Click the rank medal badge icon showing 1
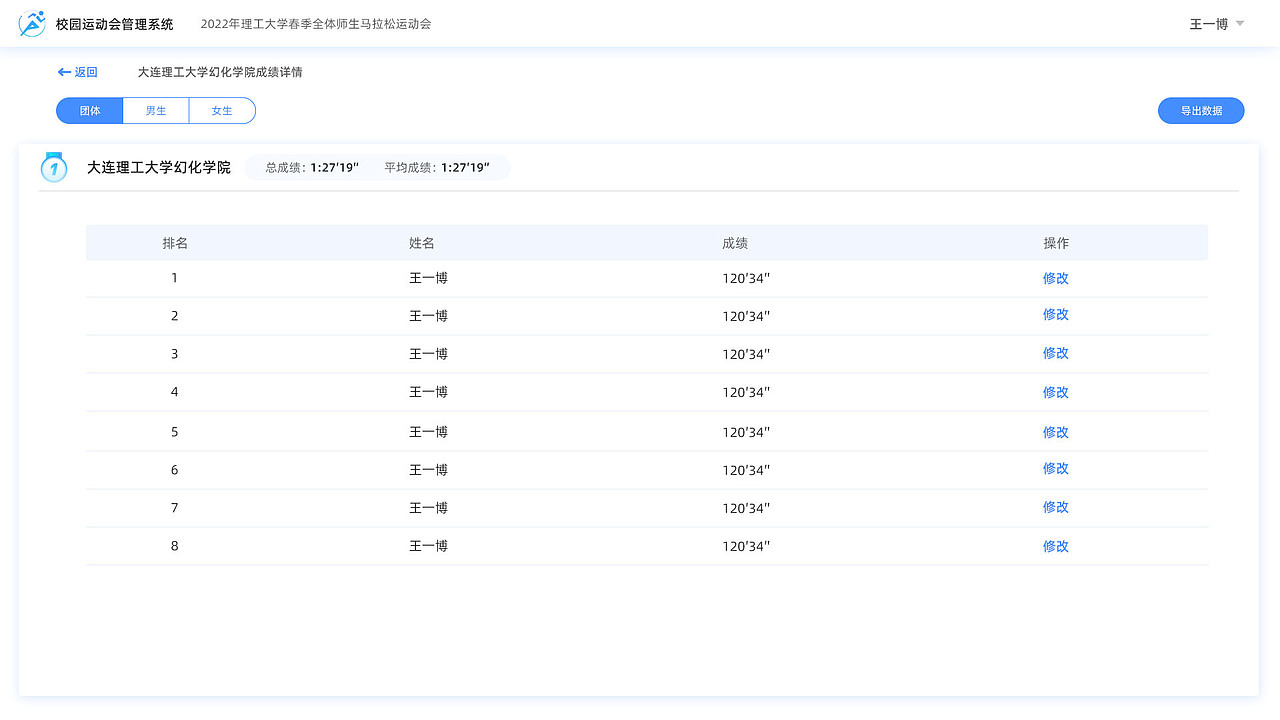This screenshot has height=720, width=1280. (x=53, y=167)
